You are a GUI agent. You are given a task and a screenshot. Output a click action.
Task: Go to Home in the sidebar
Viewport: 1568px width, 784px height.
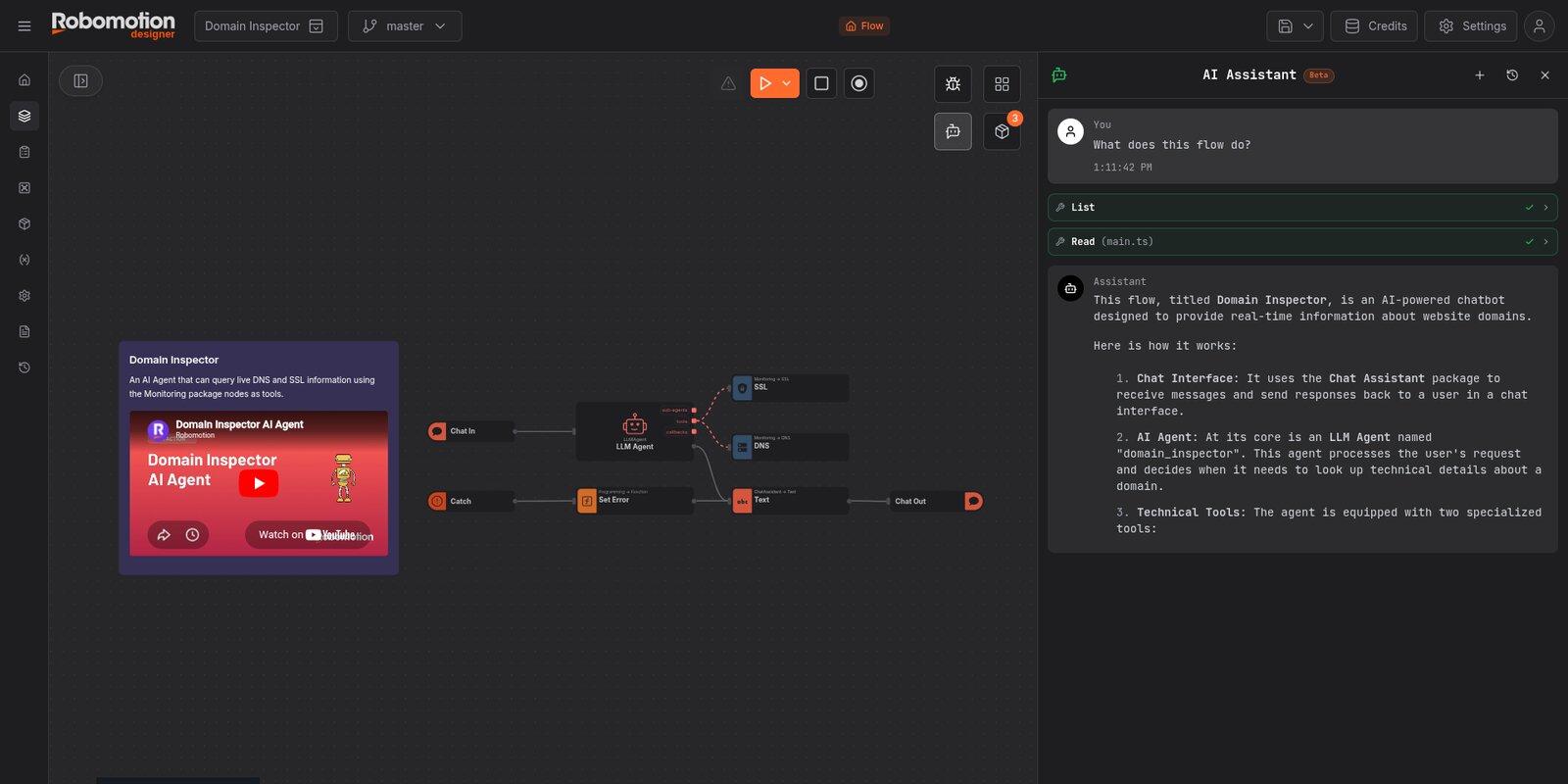point(24,80)
